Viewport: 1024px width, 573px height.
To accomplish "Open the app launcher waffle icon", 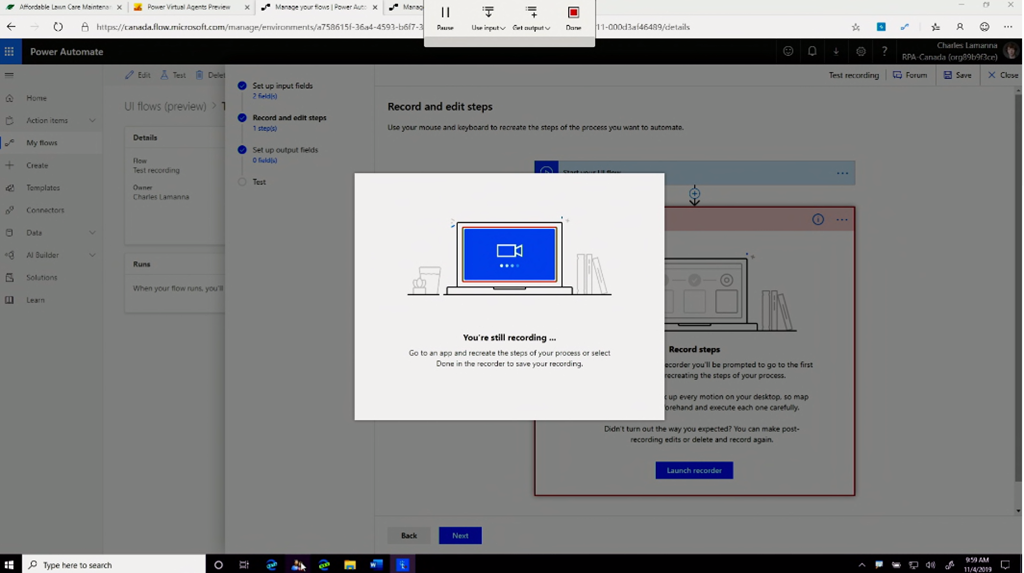I will point(9,52).
